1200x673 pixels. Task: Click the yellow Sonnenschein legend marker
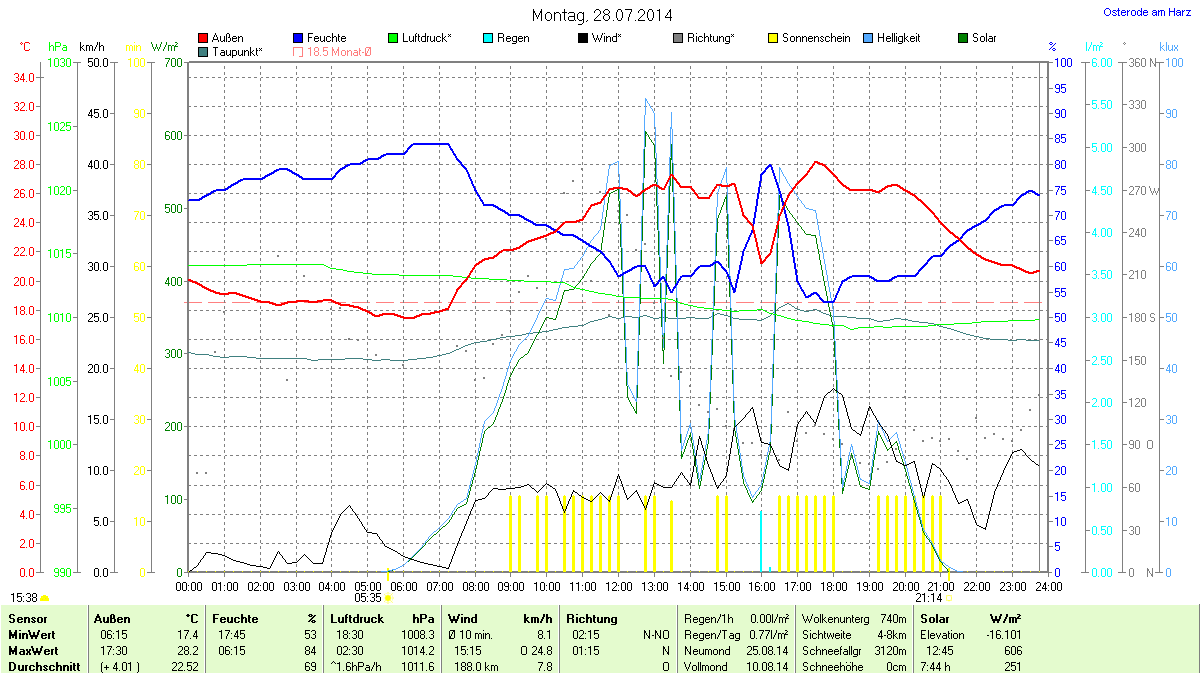773,38
